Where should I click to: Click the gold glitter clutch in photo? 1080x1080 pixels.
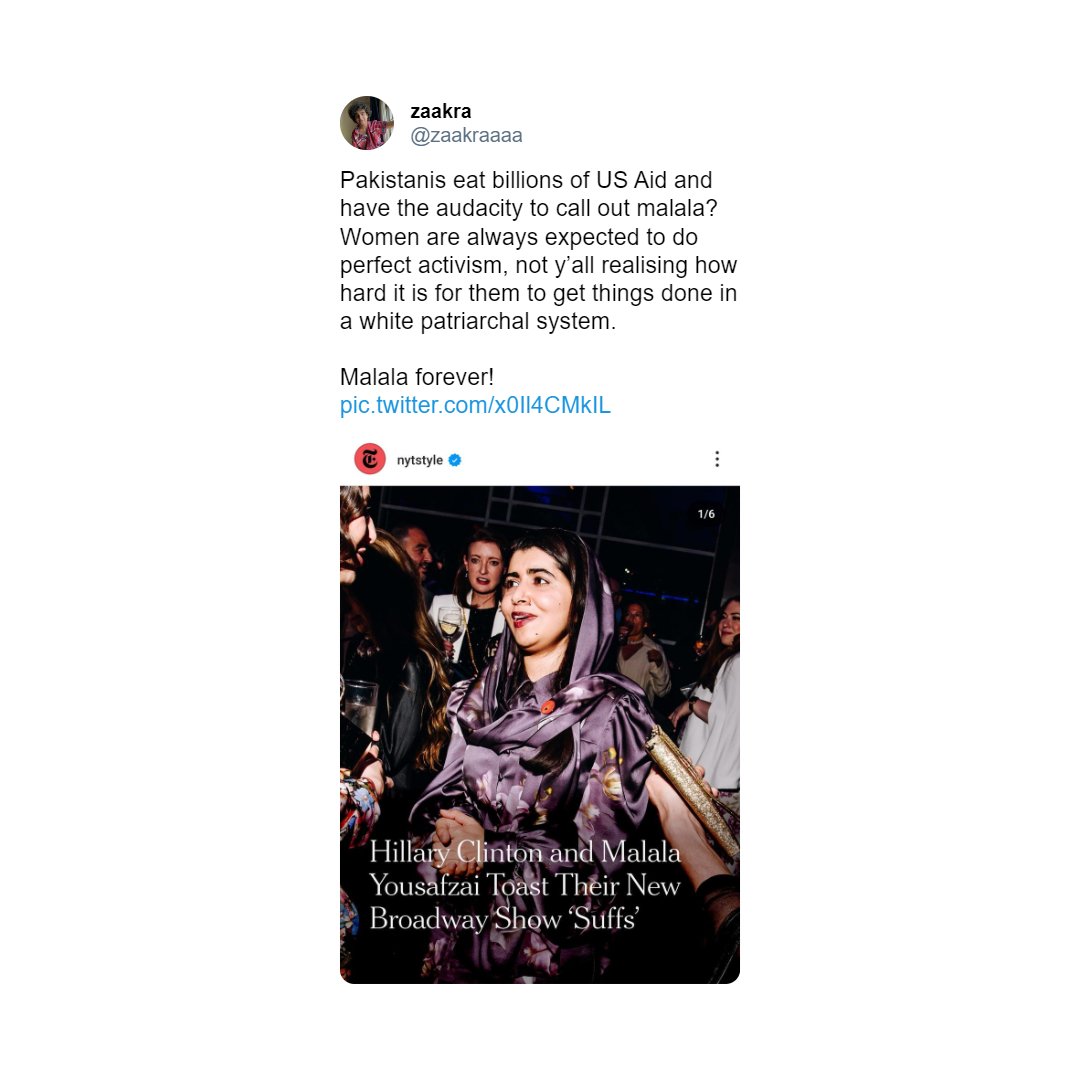coord(692,791)
